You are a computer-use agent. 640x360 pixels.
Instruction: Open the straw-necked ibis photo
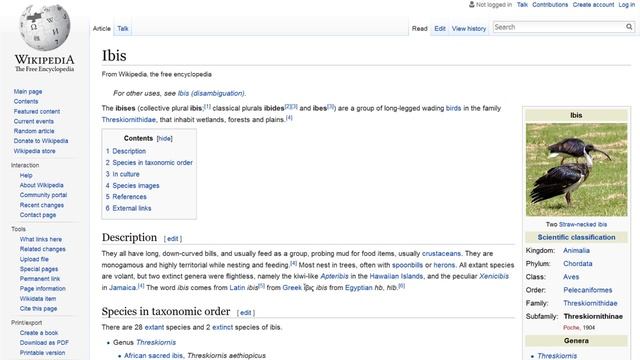tap(576, 170)
